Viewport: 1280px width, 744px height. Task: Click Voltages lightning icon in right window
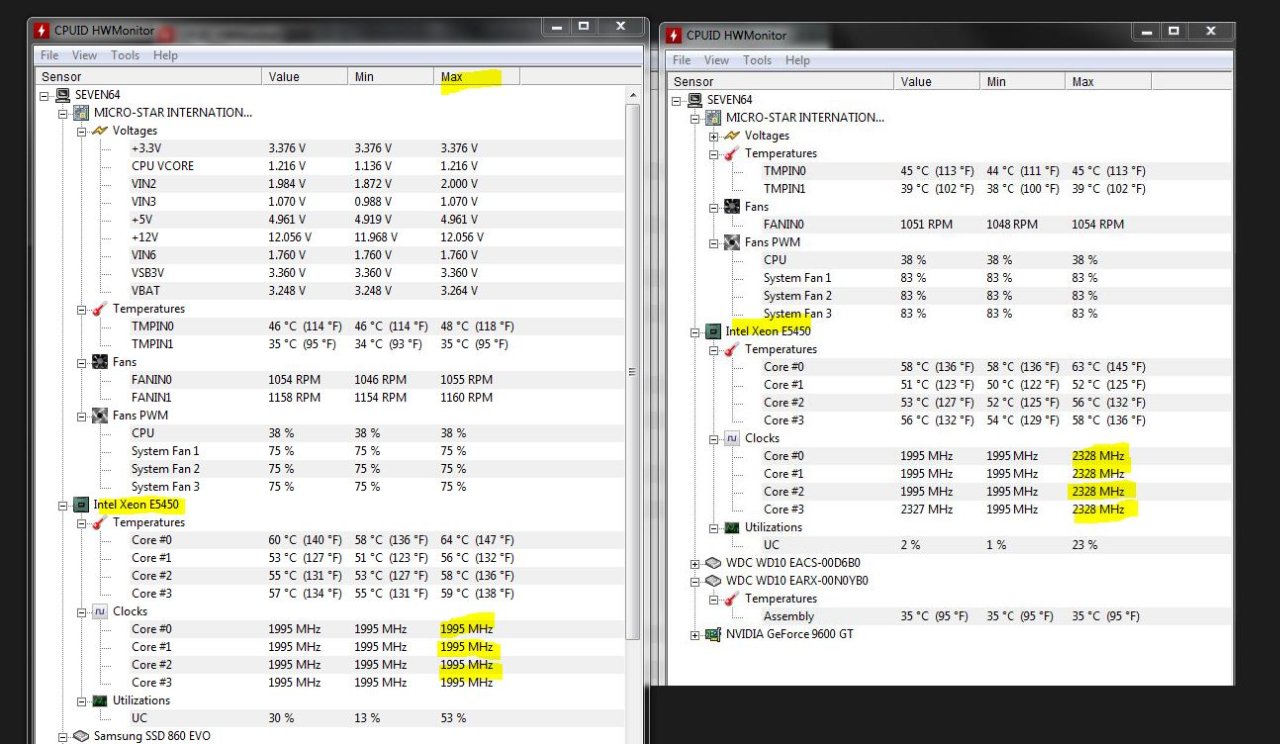pos(732,136)
